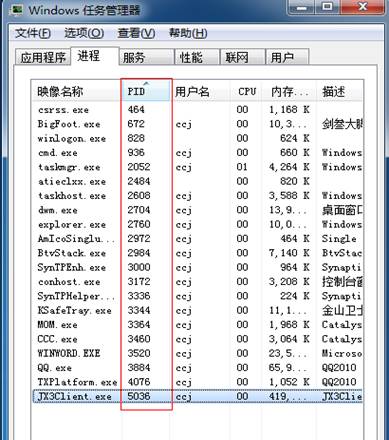Screen dimensions: 389x440
Task: Select the KSafeTray.exe process
Action: pyautogui.click(x=197, y=310)
